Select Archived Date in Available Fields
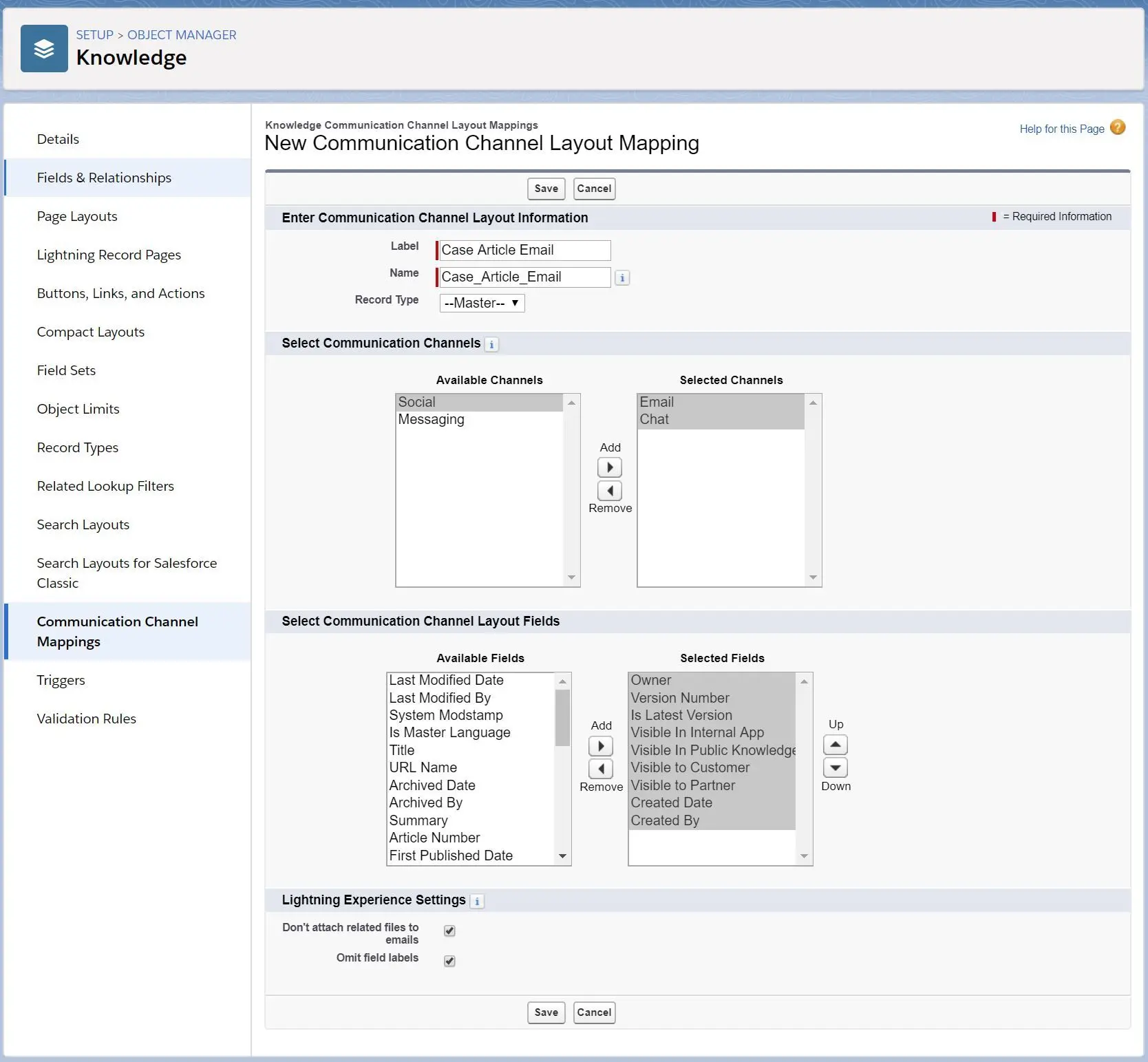1148x1062 pixels. 471,785
